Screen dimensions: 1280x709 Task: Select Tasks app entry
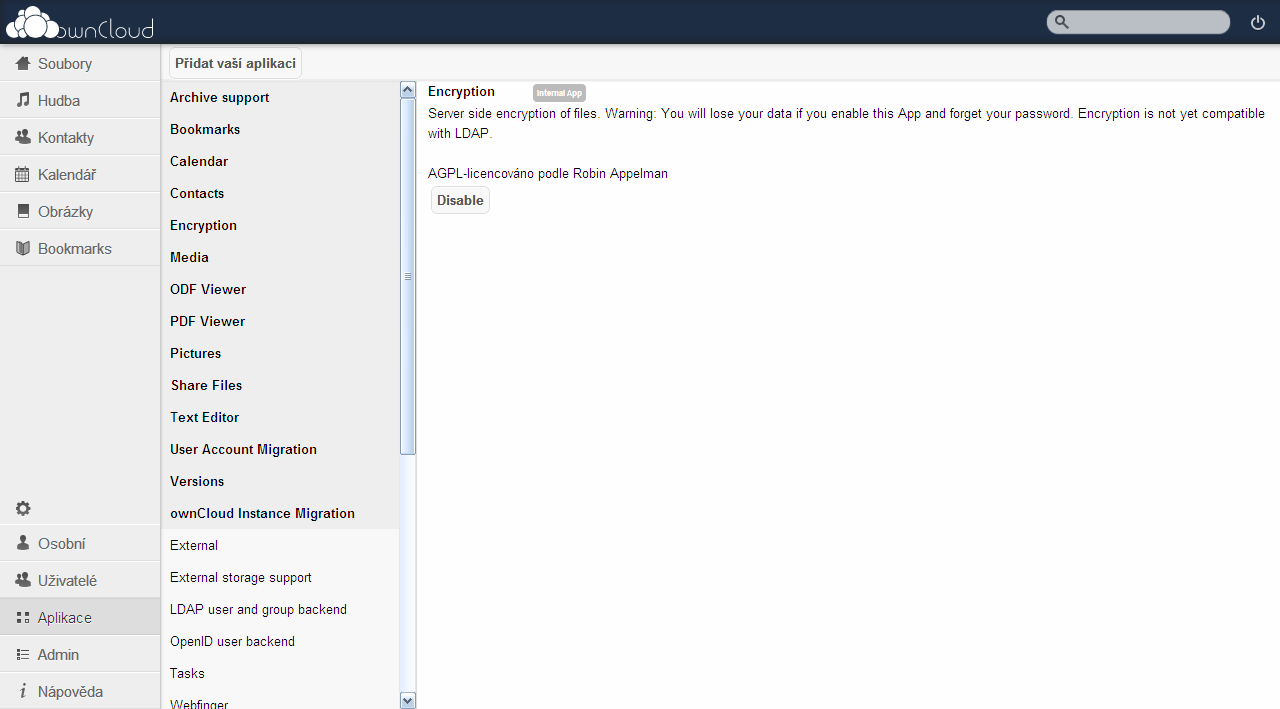pyautogui.click(x=280, y=673)
